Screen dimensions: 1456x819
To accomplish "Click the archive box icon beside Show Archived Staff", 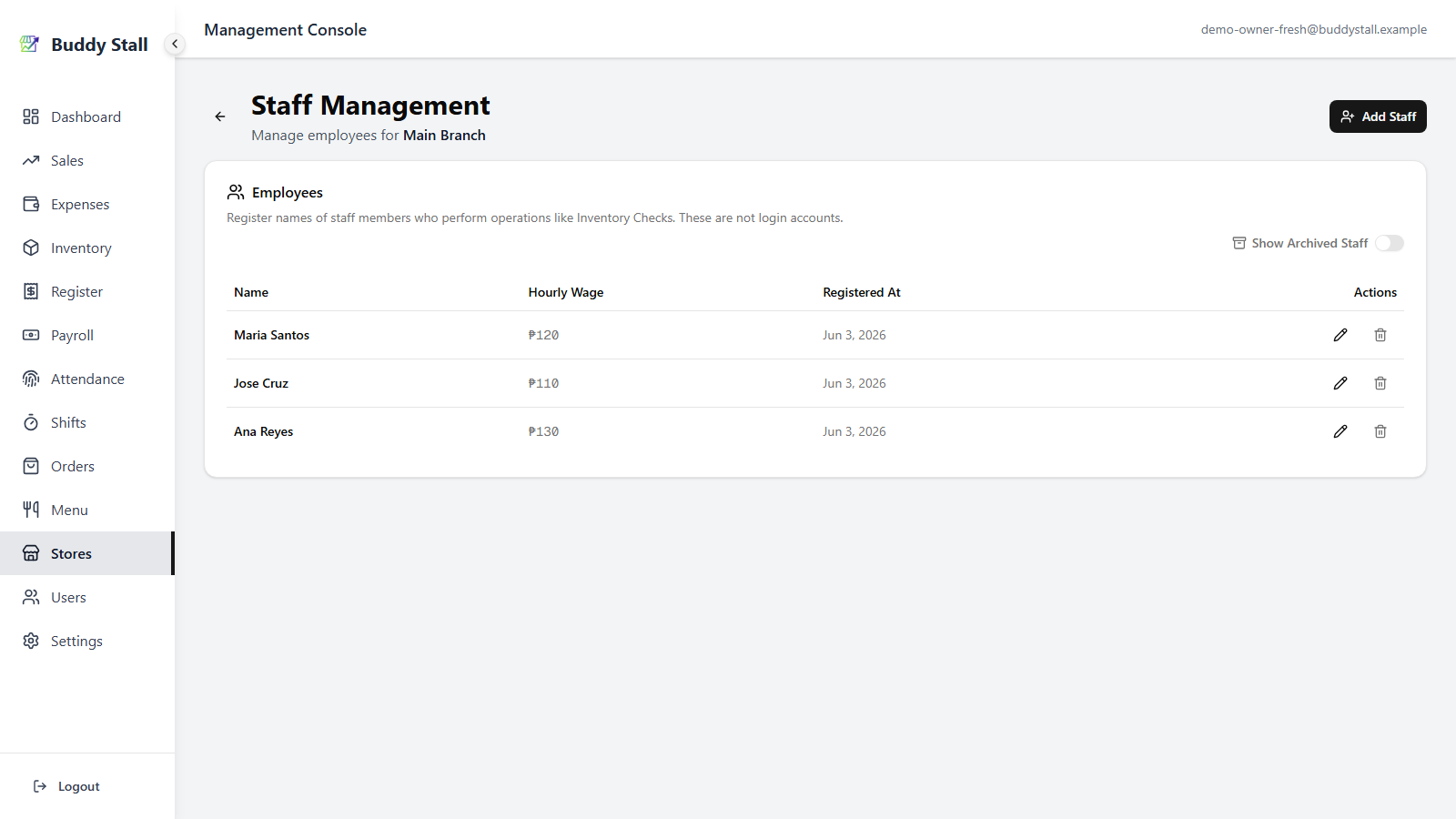I will (x=1239, y=243).
